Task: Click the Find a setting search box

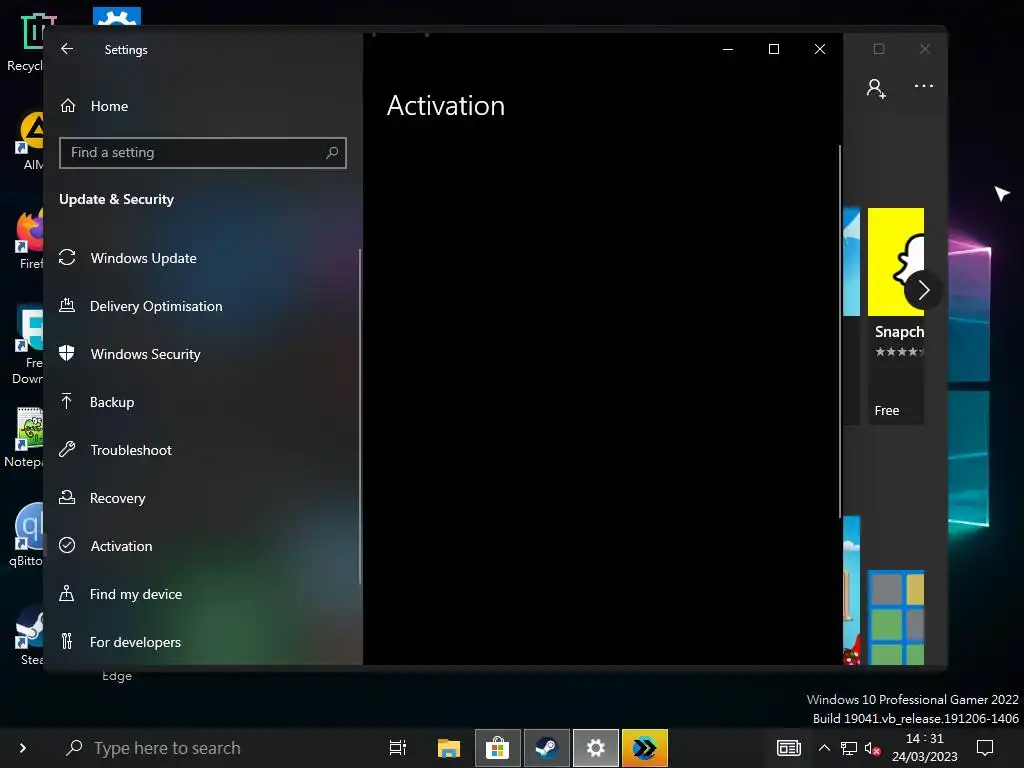Action: pos(202,153)
